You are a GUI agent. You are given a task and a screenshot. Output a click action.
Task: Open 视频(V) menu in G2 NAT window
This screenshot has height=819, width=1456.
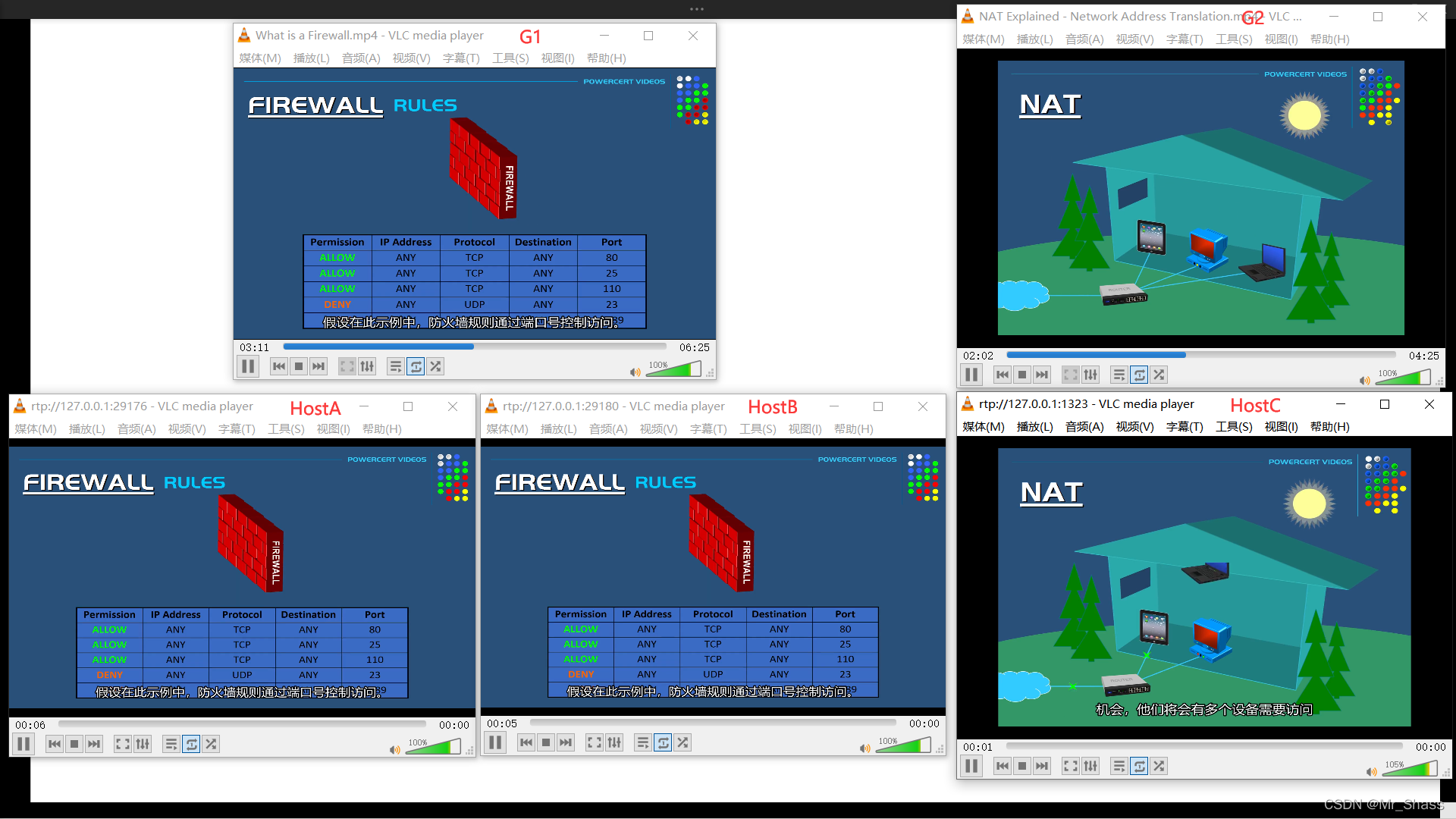(x=1134, y=39)
